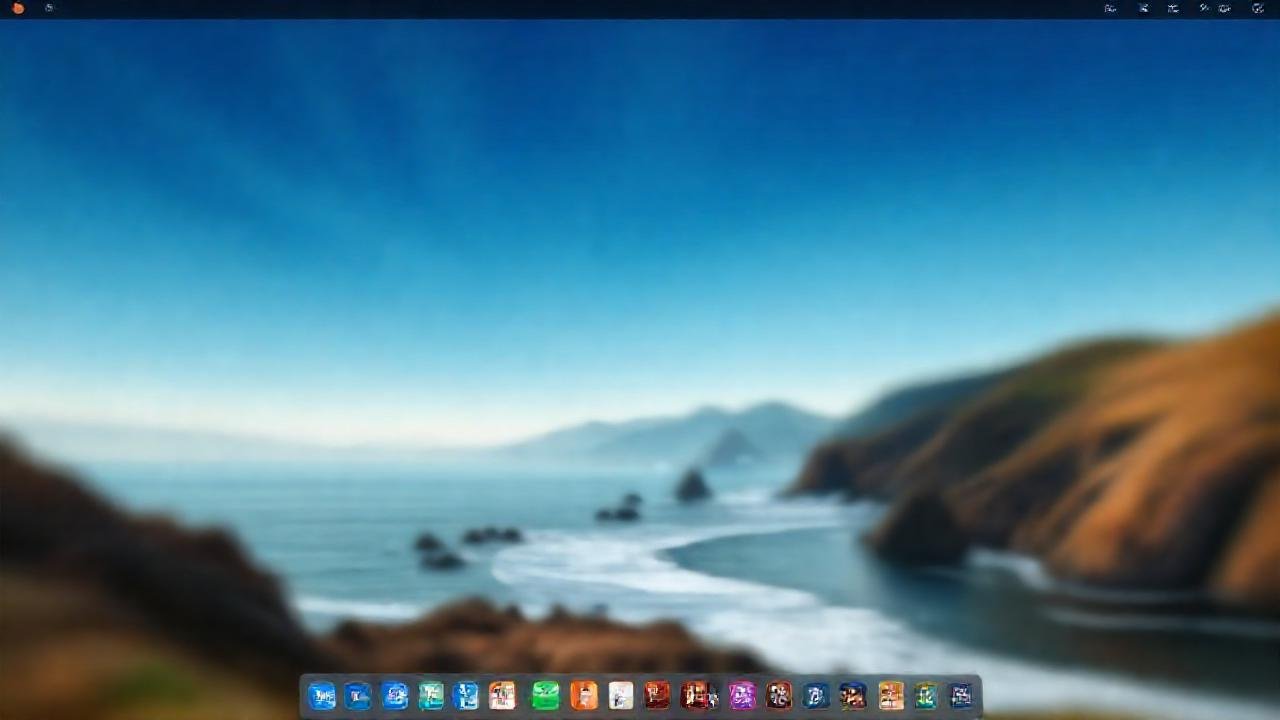Open the Apple menu
Image resolution: width=1280 pixels, height=720 pixels.
tap(18, 8)
